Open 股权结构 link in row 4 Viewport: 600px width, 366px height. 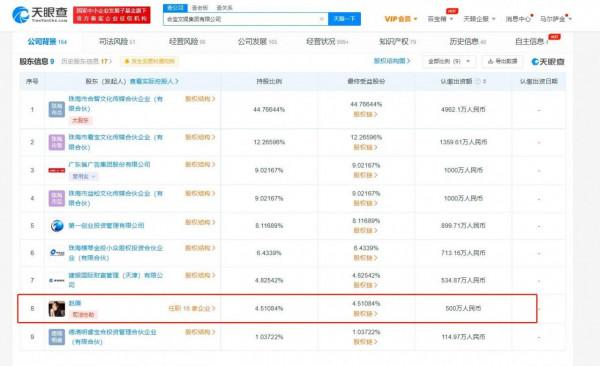[x=200, y=193]
